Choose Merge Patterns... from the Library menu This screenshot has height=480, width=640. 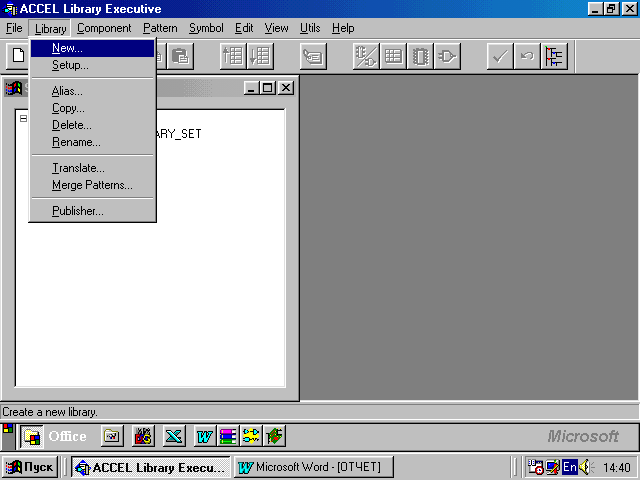point(93,185)
